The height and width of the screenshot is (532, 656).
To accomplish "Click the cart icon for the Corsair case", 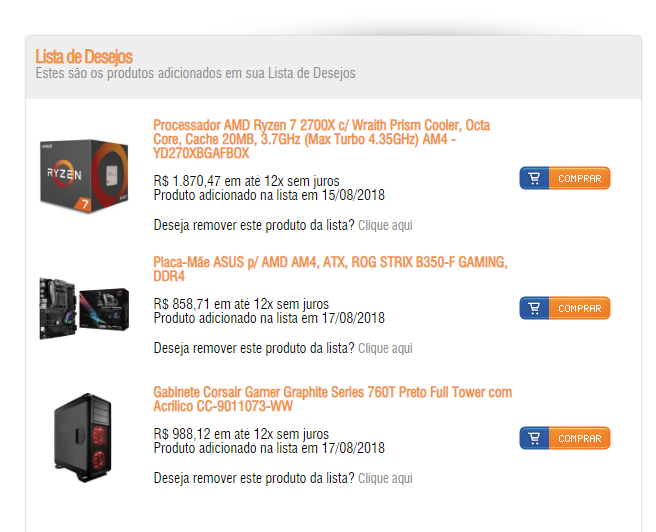I will (534, 438).
